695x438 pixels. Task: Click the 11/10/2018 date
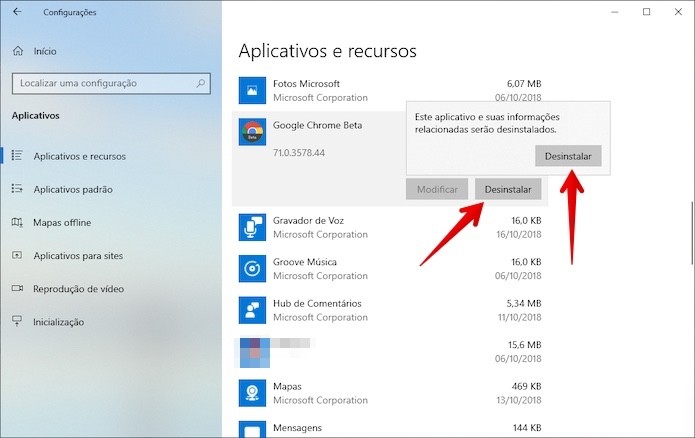(x=519, y=317)
